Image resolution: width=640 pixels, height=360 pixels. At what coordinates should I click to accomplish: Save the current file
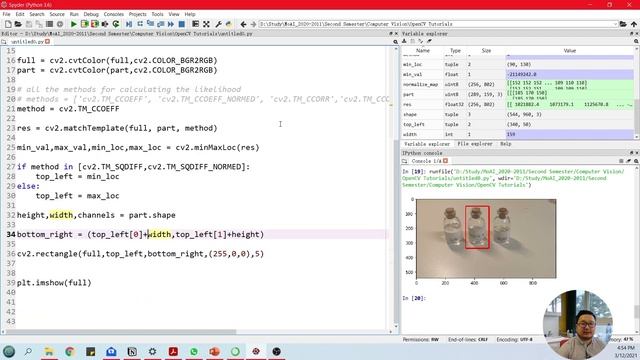(29, 24)
